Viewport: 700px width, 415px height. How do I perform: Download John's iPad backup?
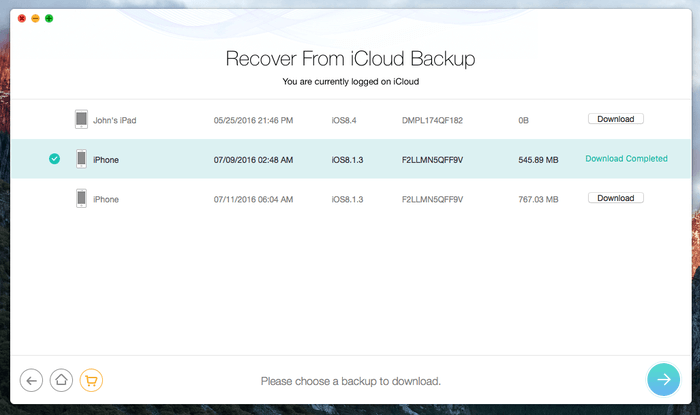click(x=616, y=119)
